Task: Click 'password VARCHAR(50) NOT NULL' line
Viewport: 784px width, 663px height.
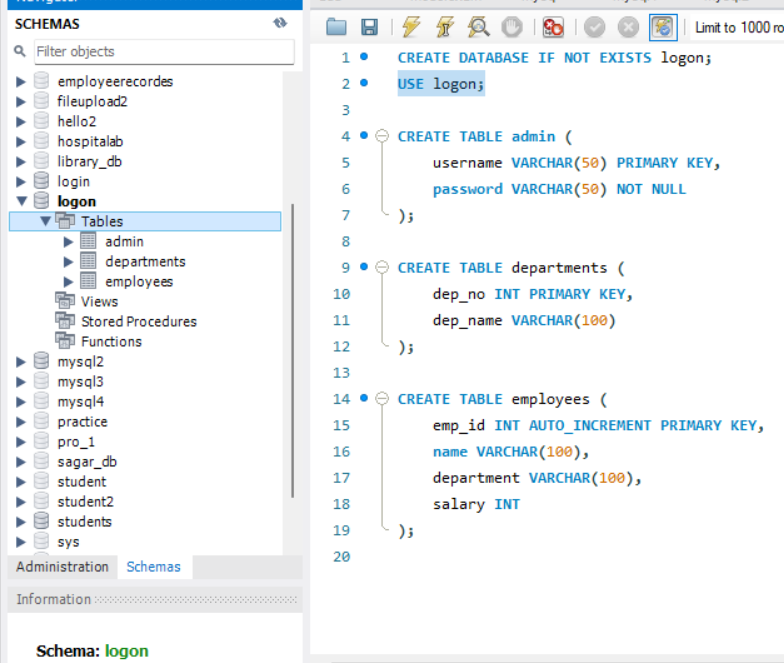Action: click(560, 189)
